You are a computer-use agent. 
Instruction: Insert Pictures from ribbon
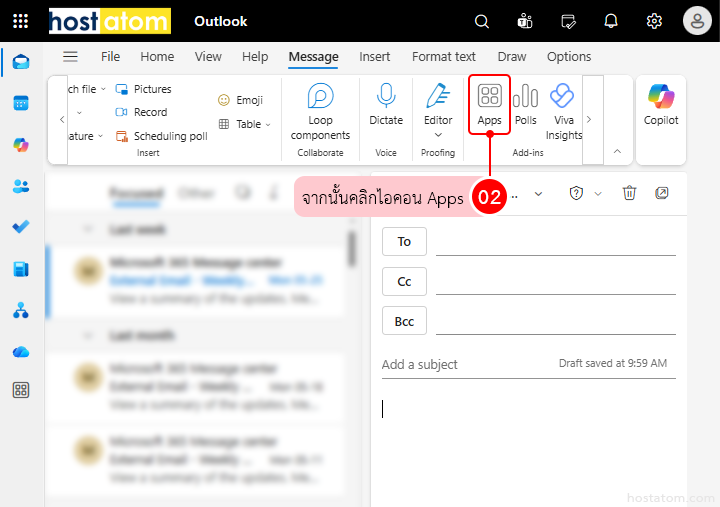[x=144, y=89]
